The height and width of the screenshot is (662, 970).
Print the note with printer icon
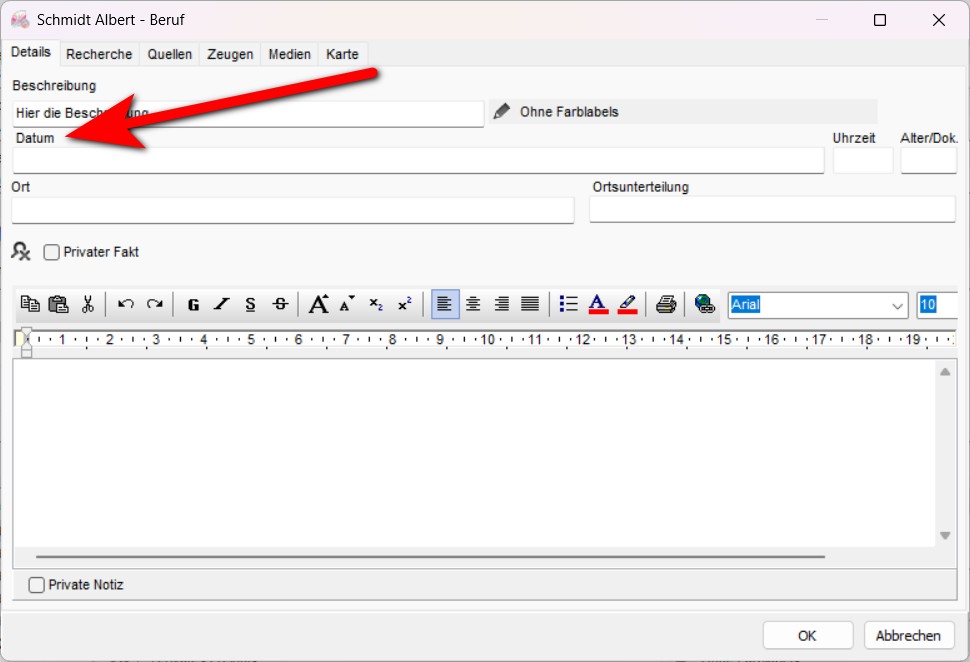(x=666, y=305)
